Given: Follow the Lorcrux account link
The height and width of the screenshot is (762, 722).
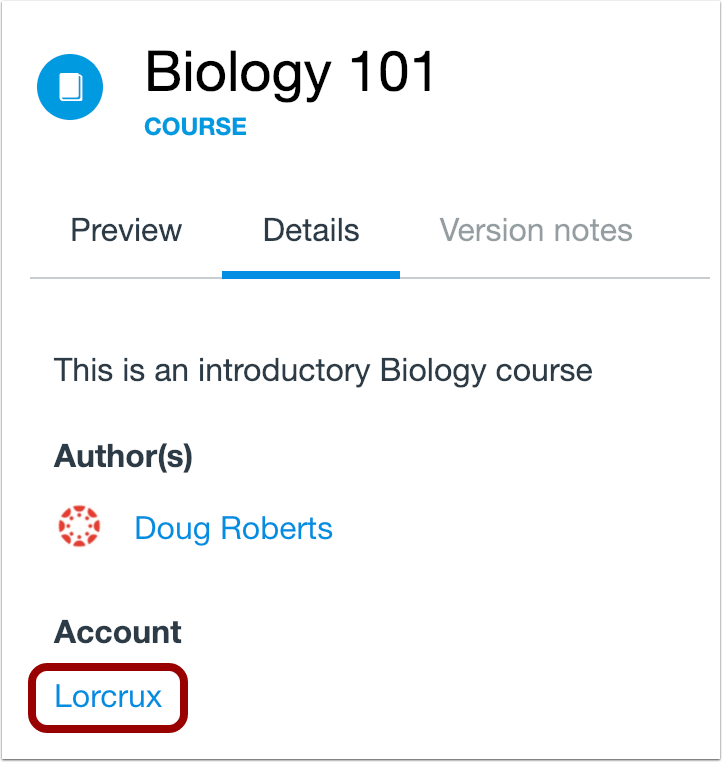Looking at the screenshot, I should click(x=108, y=696).
